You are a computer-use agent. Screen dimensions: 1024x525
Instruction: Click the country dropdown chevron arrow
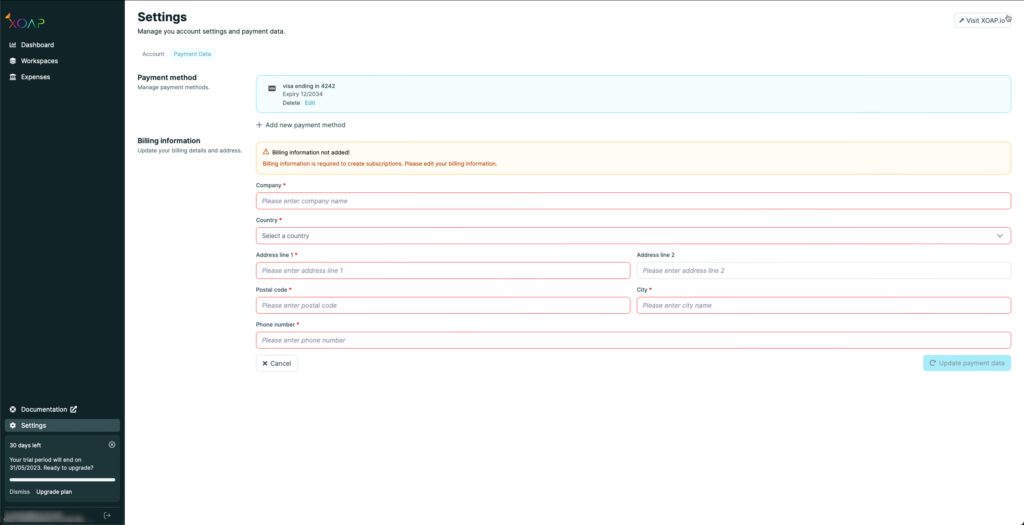pos(1000,236)
